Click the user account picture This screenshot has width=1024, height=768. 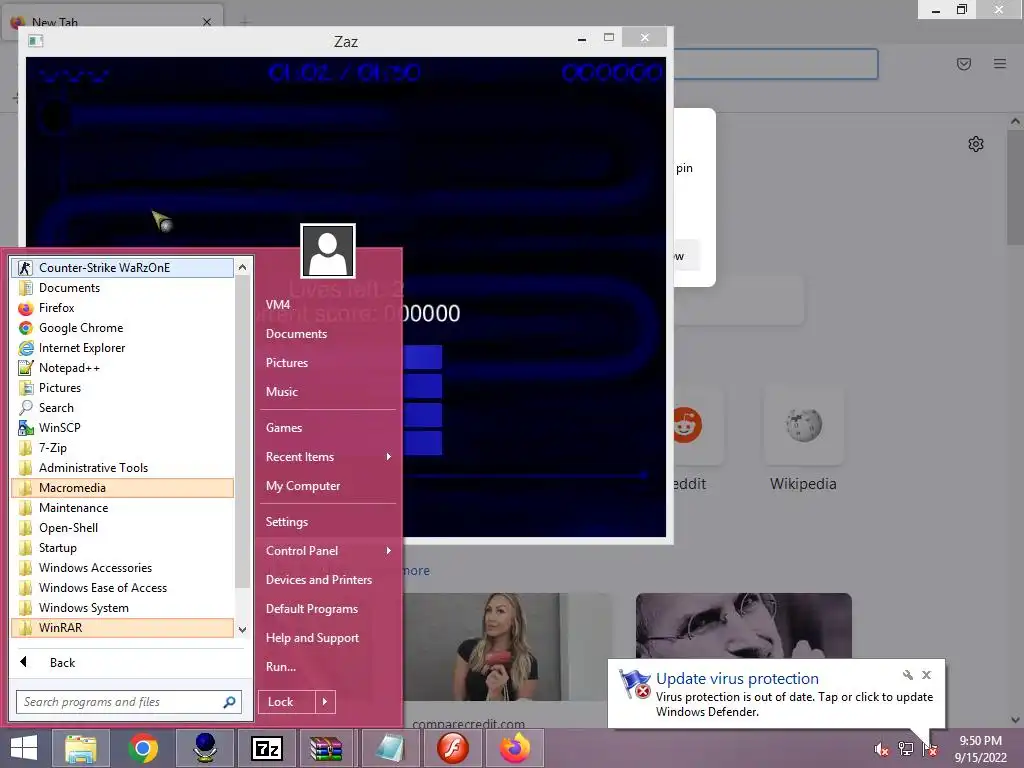pos(328,251)
